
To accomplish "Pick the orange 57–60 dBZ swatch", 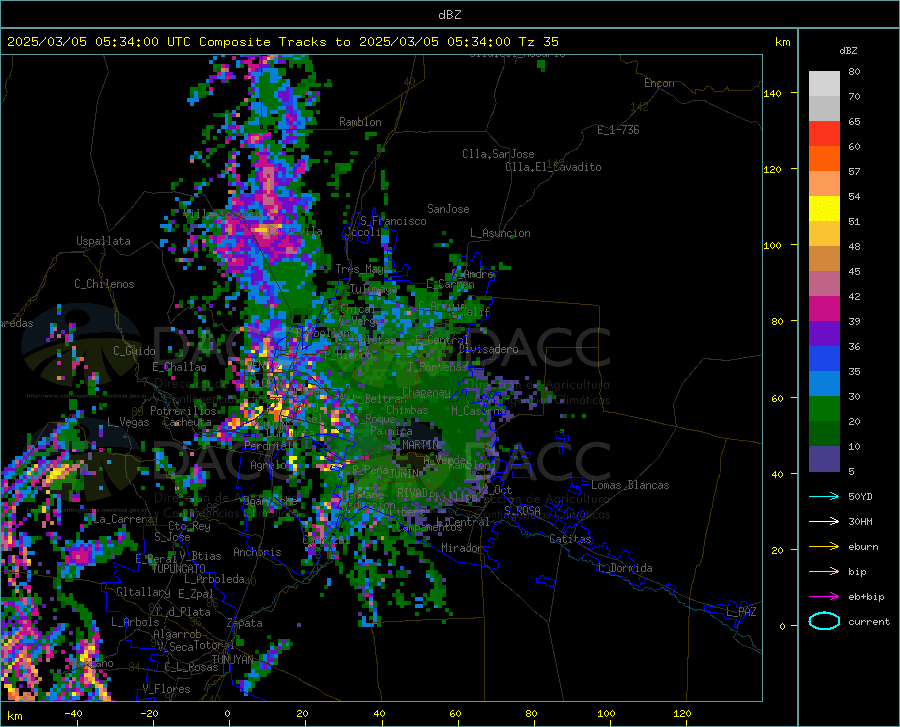I will coord(824,159).
